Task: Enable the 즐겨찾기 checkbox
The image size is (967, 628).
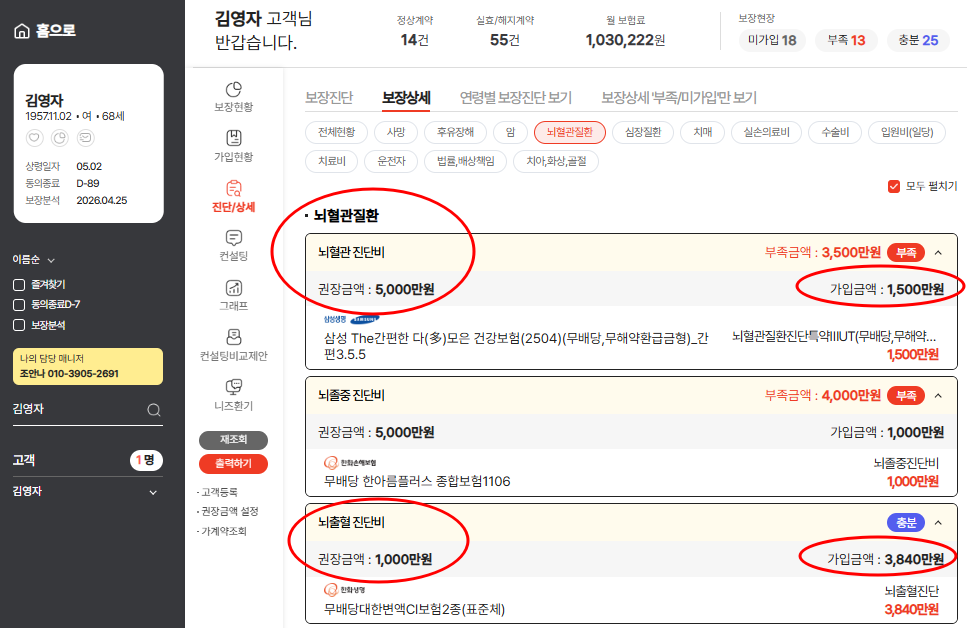Action: [21, 283]
